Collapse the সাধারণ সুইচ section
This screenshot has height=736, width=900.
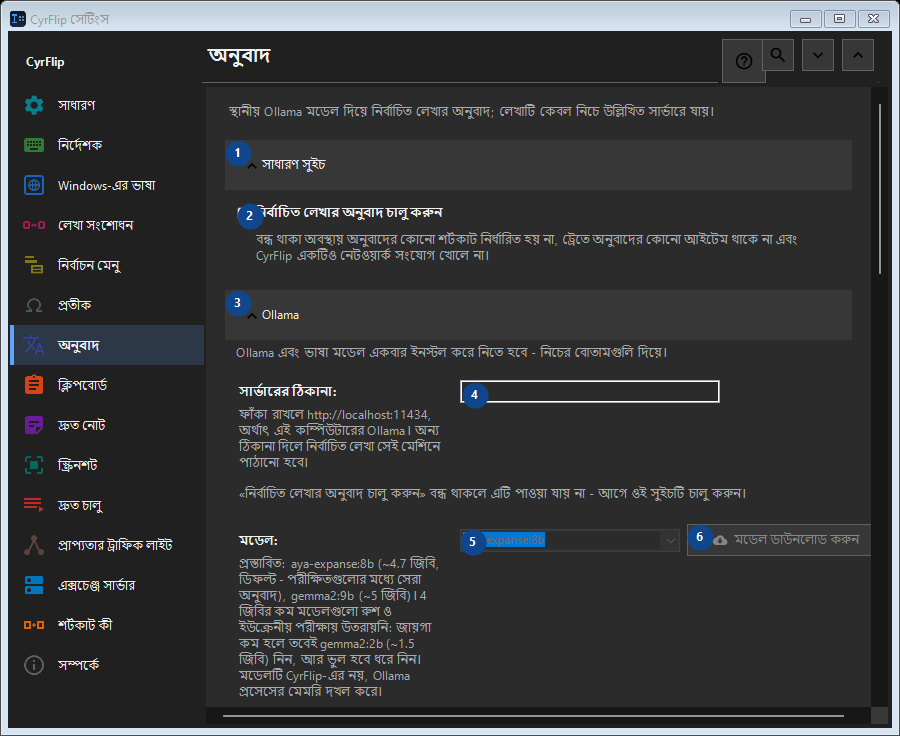click(538, 165)
